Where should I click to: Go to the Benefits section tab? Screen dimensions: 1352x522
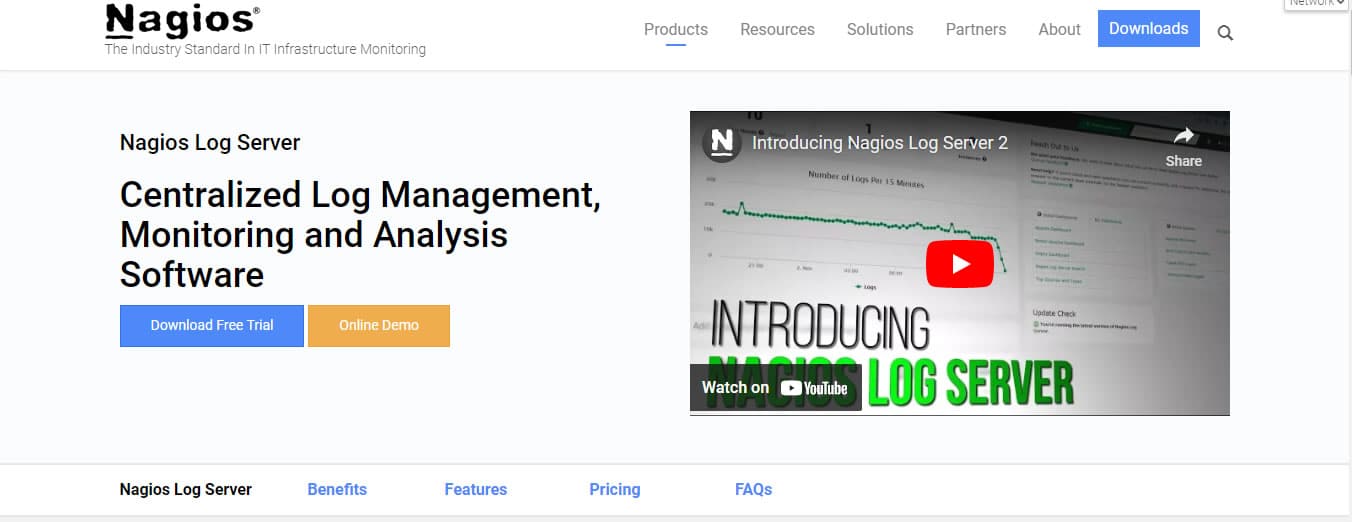pos(337,489)
